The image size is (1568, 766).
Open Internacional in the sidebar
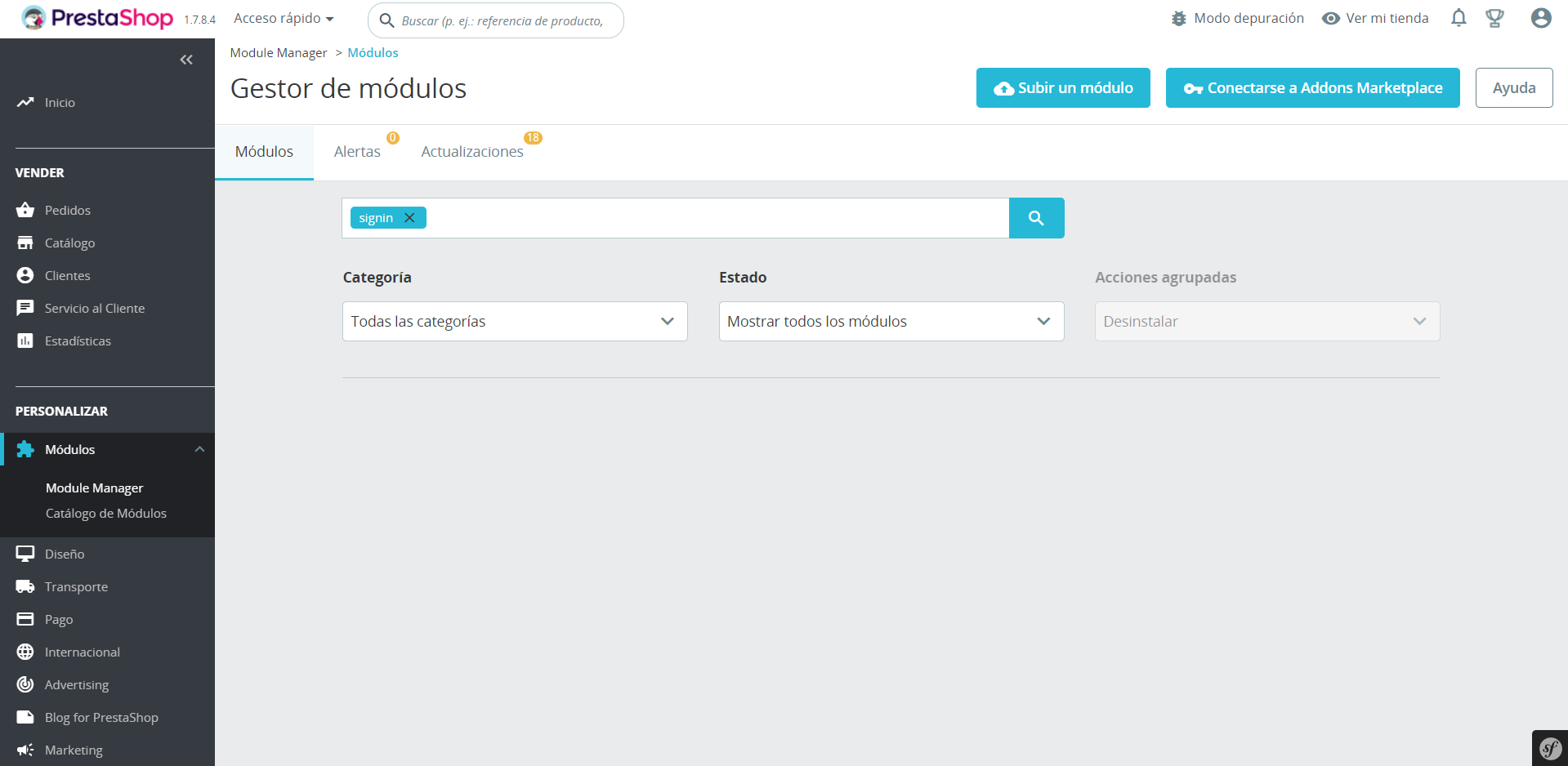83,652
